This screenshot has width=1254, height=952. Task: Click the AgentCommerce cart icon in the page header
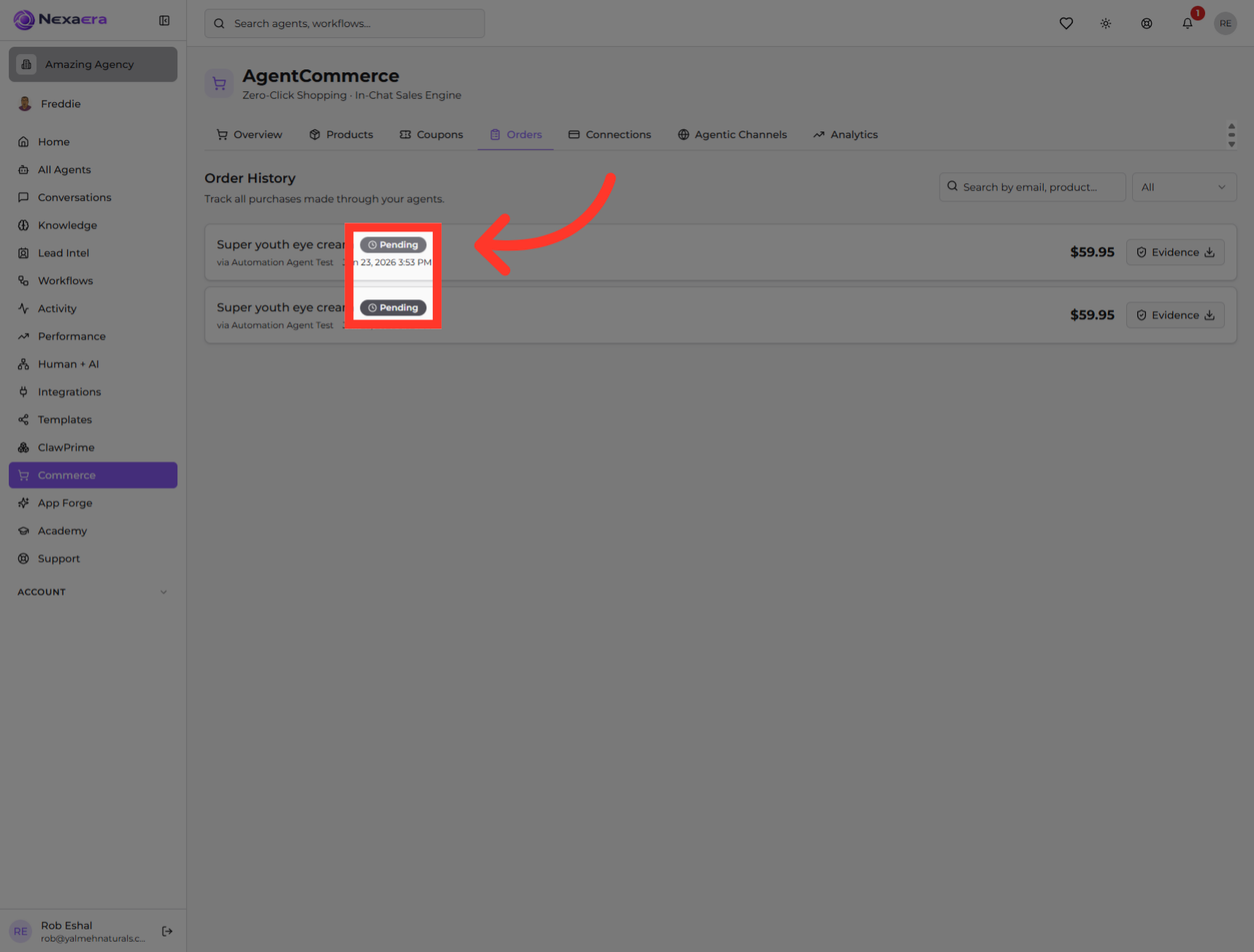tap(219, 84)
